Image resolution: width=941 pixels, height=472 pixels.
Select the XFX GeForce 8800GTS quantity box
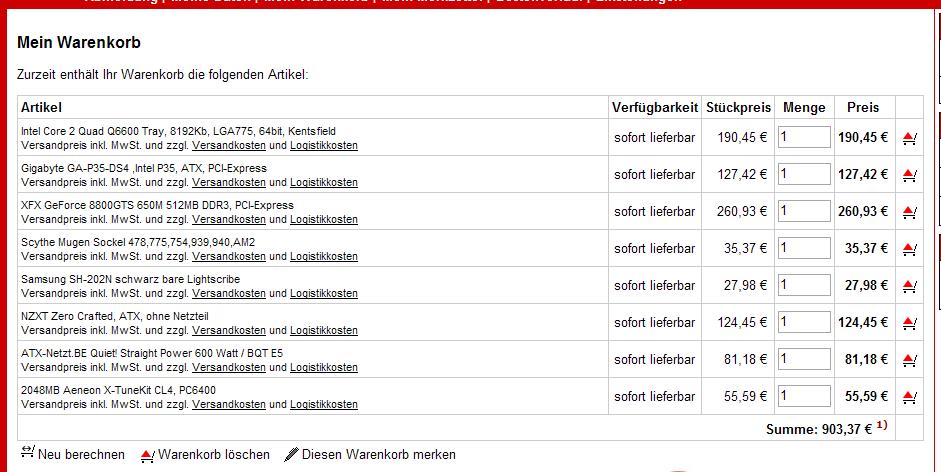pyautogui.click(x=804, y=211)
